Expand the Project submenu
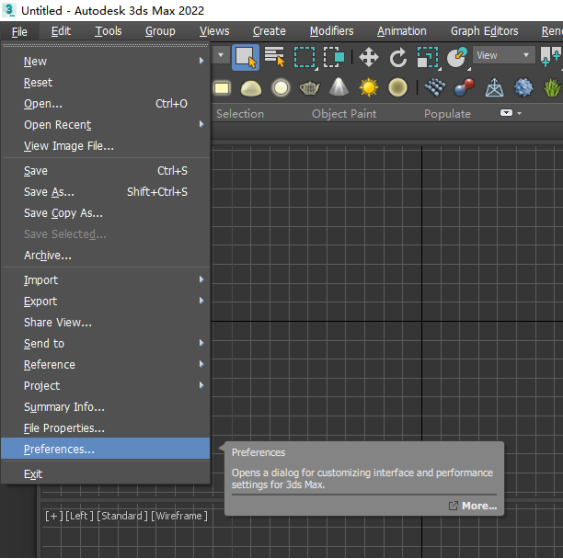The width and height of the screenshot is (563, 559). tap(106, 386)
